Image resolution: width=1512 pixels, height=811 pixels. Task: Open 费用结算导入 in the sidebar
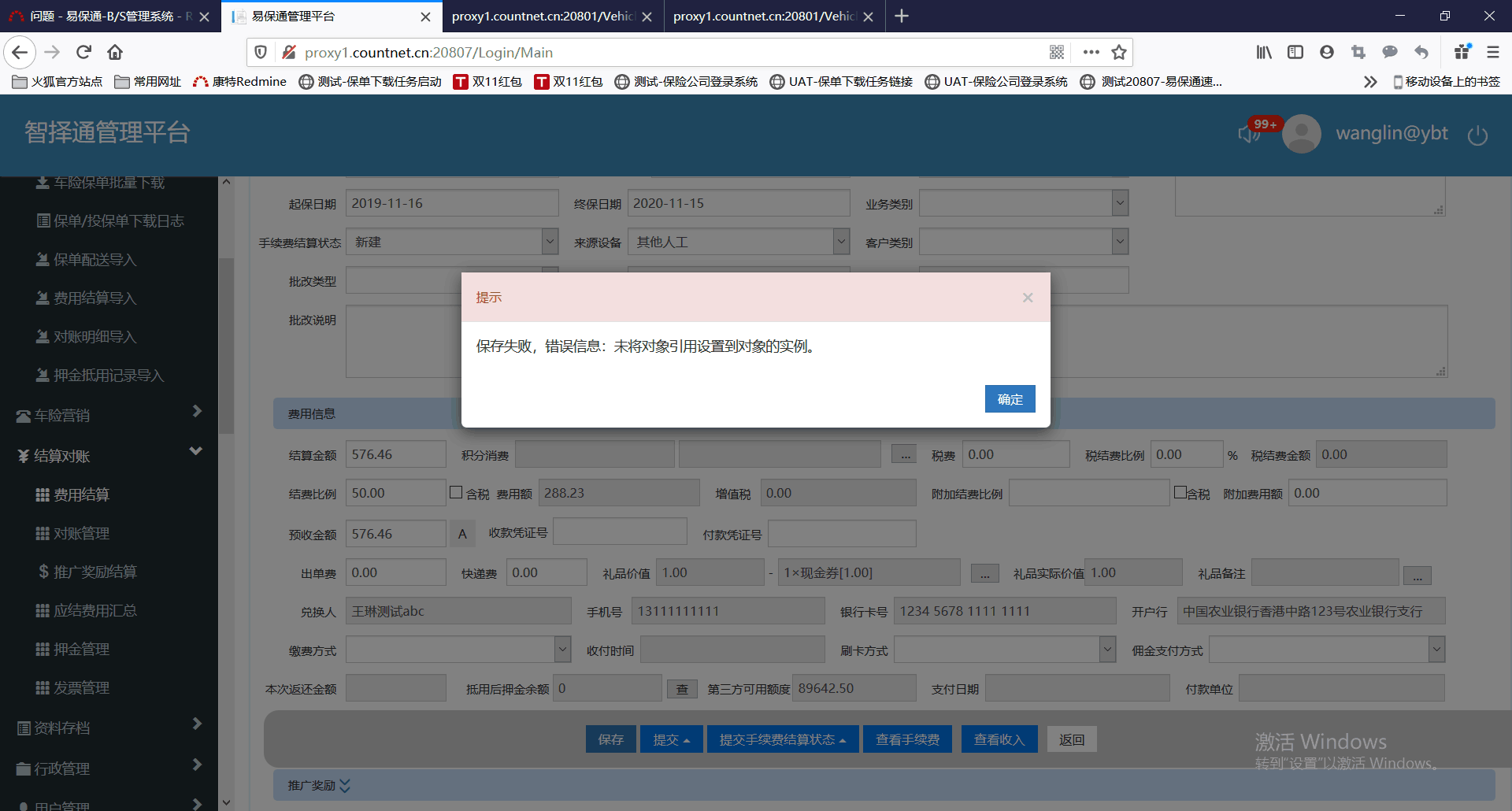pyautogui.click(x=87, y=298)
